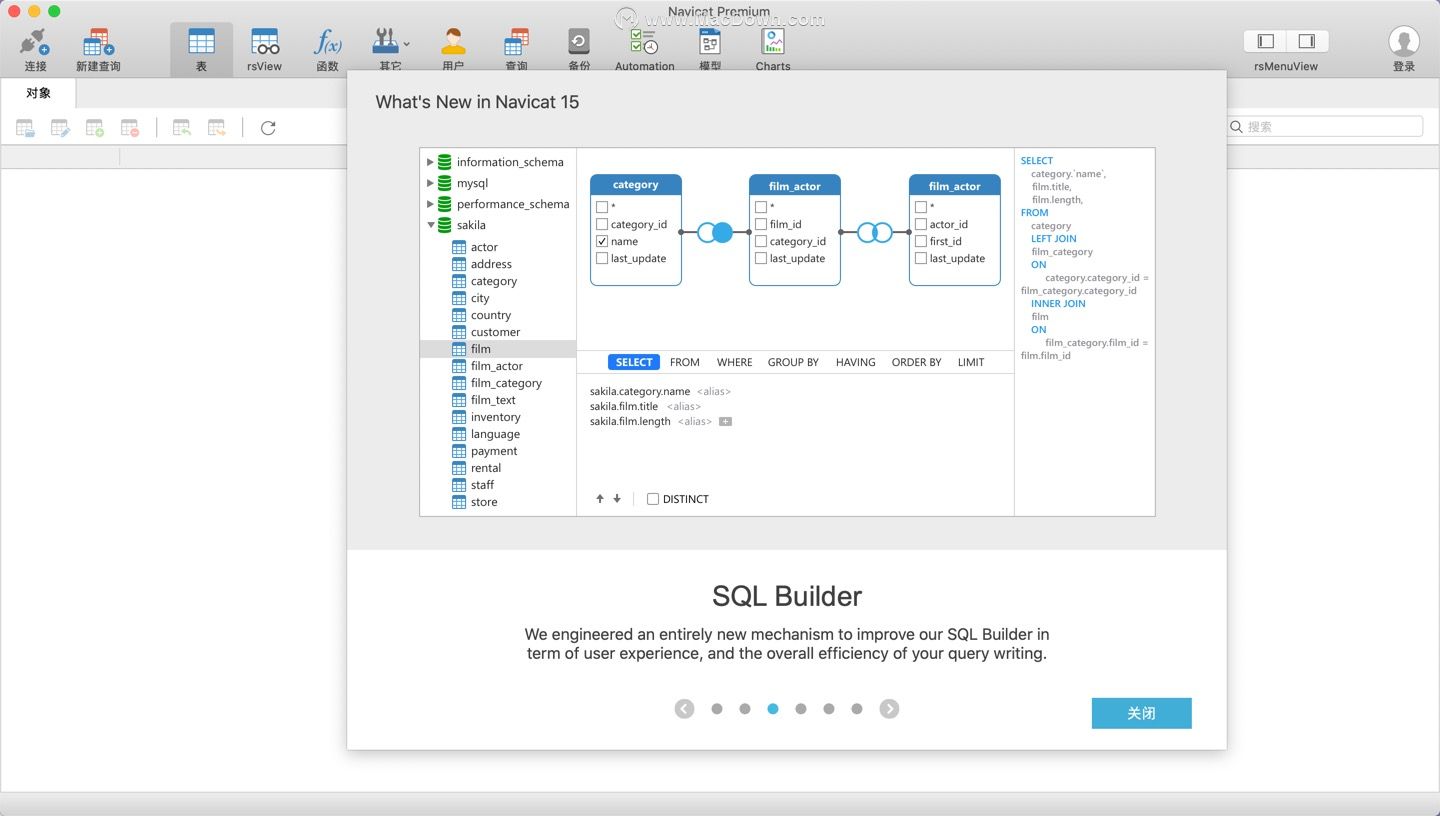The height and width of the screenshot is (816, 1440).
Task: Open the rsView views icon
Action: (x=265, y=49)
